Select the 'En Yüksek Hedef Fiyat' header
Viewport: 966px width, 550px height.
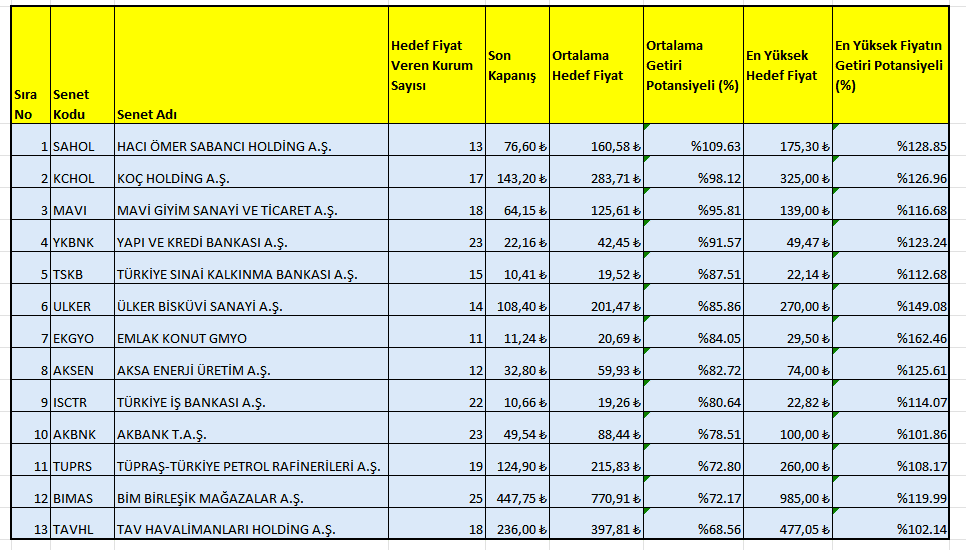point(788,65)
